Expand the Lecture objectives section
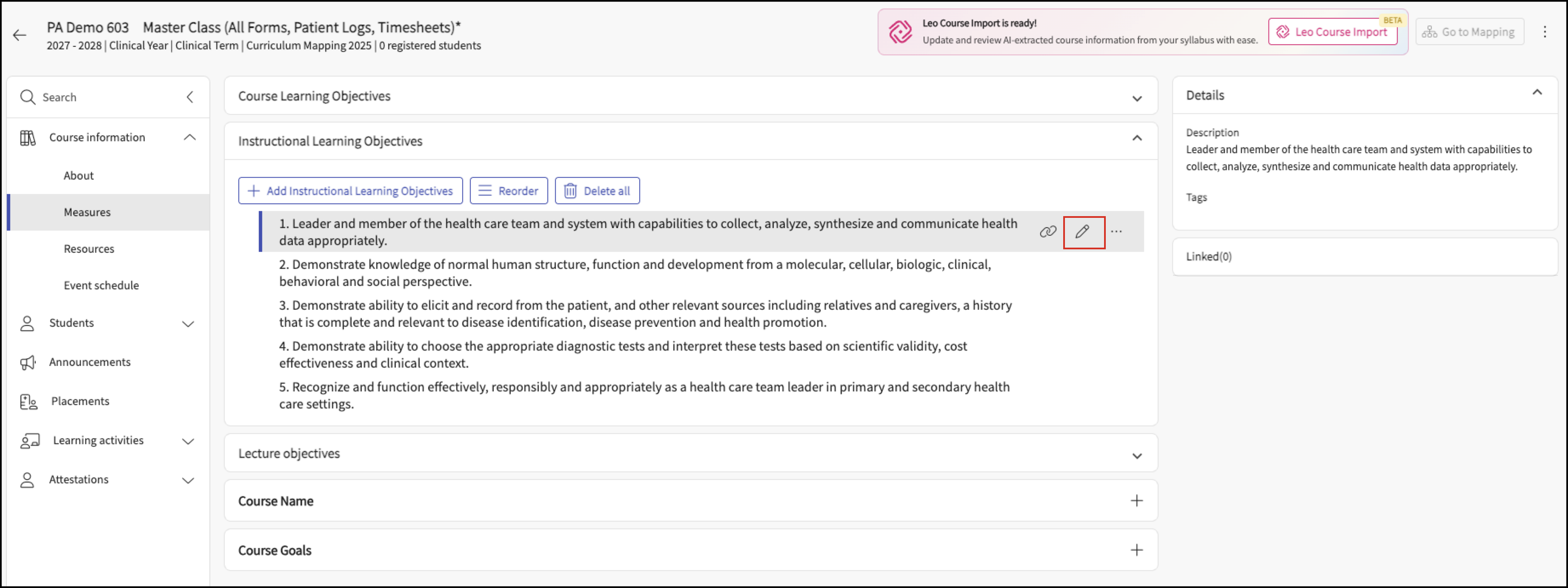The width and height of the screenshot is (1568, 588). coord(1137,456)
